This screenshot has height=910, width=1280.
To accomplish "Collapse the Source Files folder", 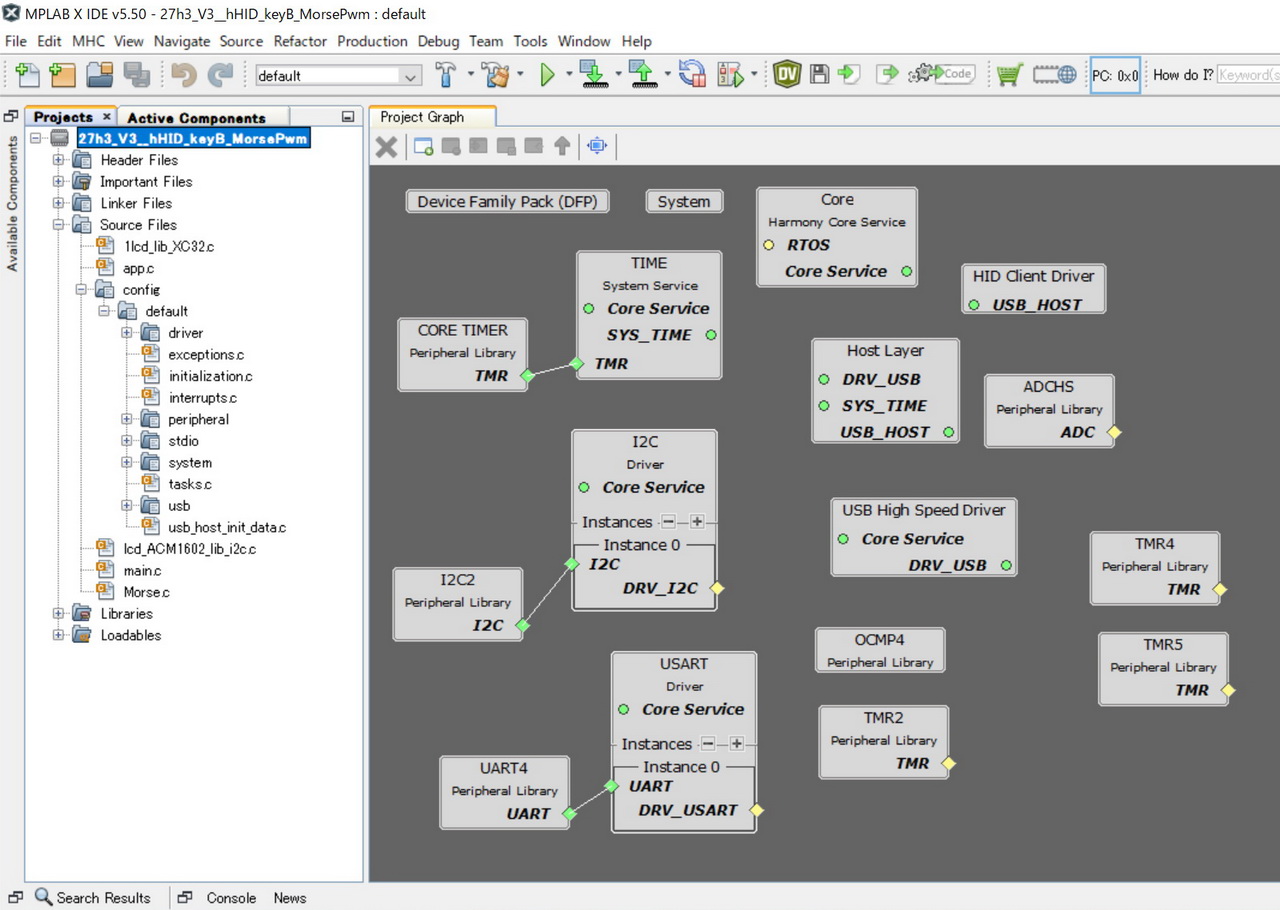I will [x=58, y=225].
